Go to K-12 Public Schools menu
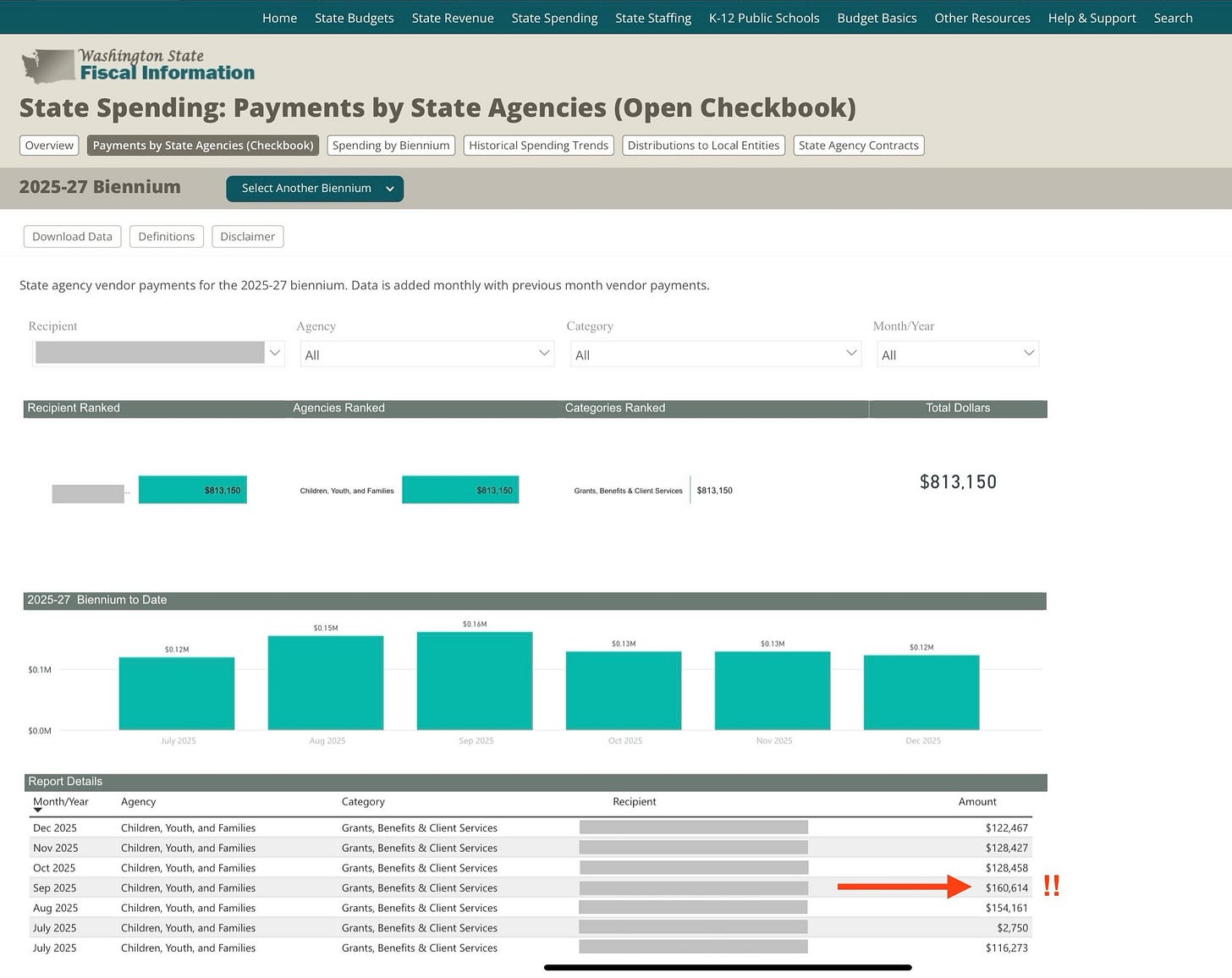The width and height of the screenshot is (1232, 978). (x=764, y=18)
